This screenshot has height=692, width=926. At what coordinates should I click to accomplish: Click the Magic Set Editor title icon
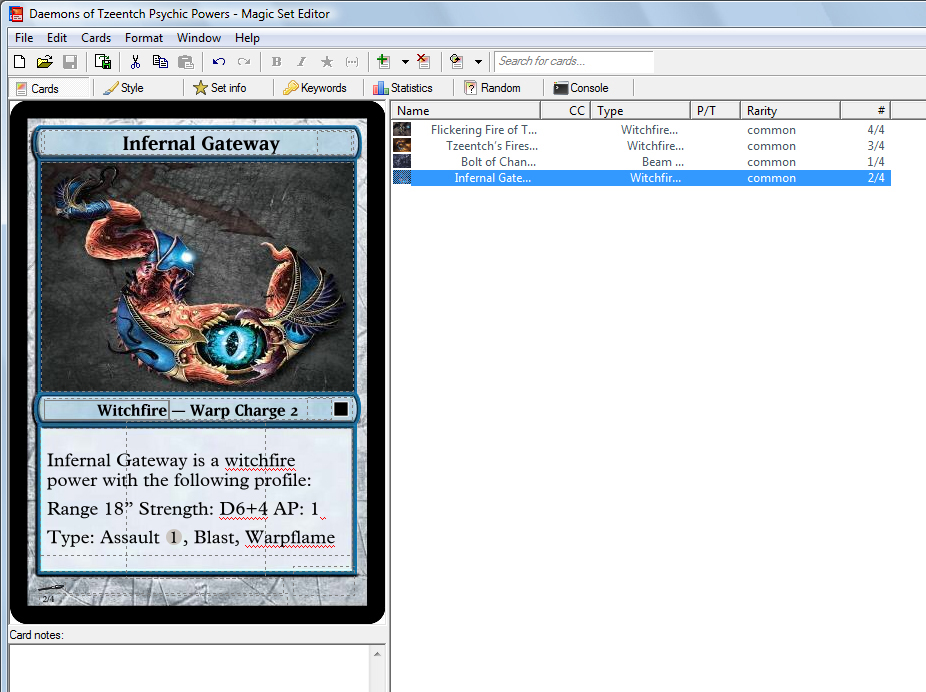(16, 14)
